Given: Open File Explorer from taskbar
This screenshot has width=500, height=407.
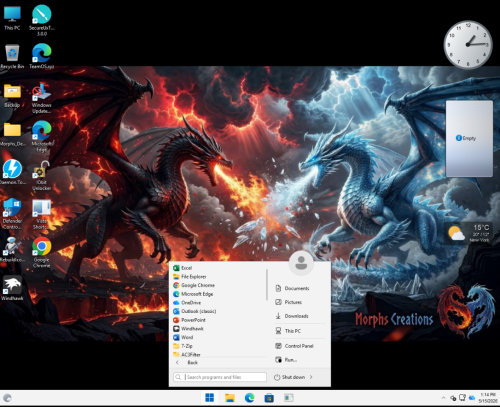Looking at the screenshot, I should click(230, 398).
